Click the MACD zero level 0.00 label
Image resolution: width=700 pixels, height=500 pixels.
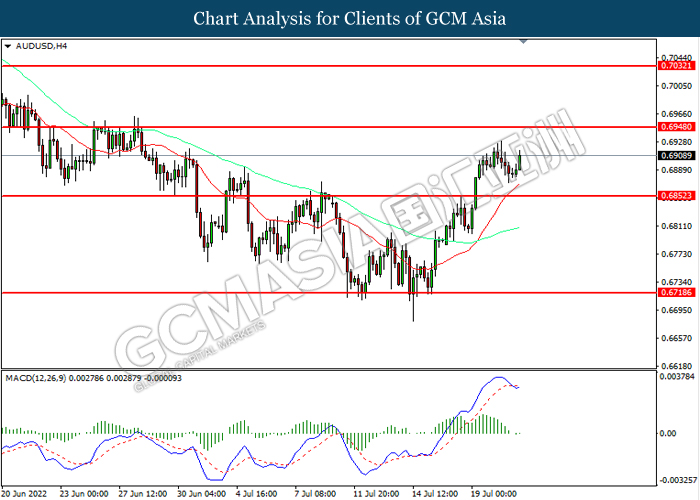[668, 433]
